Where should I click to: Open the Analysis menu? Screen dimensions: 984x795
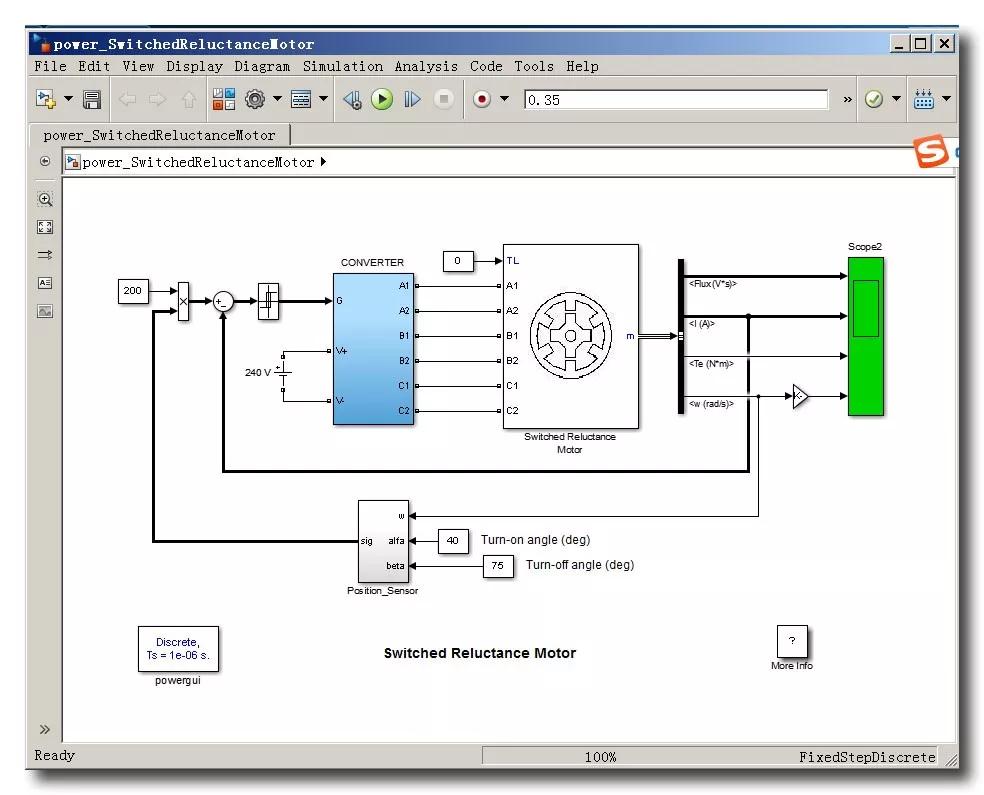point(426,66)
